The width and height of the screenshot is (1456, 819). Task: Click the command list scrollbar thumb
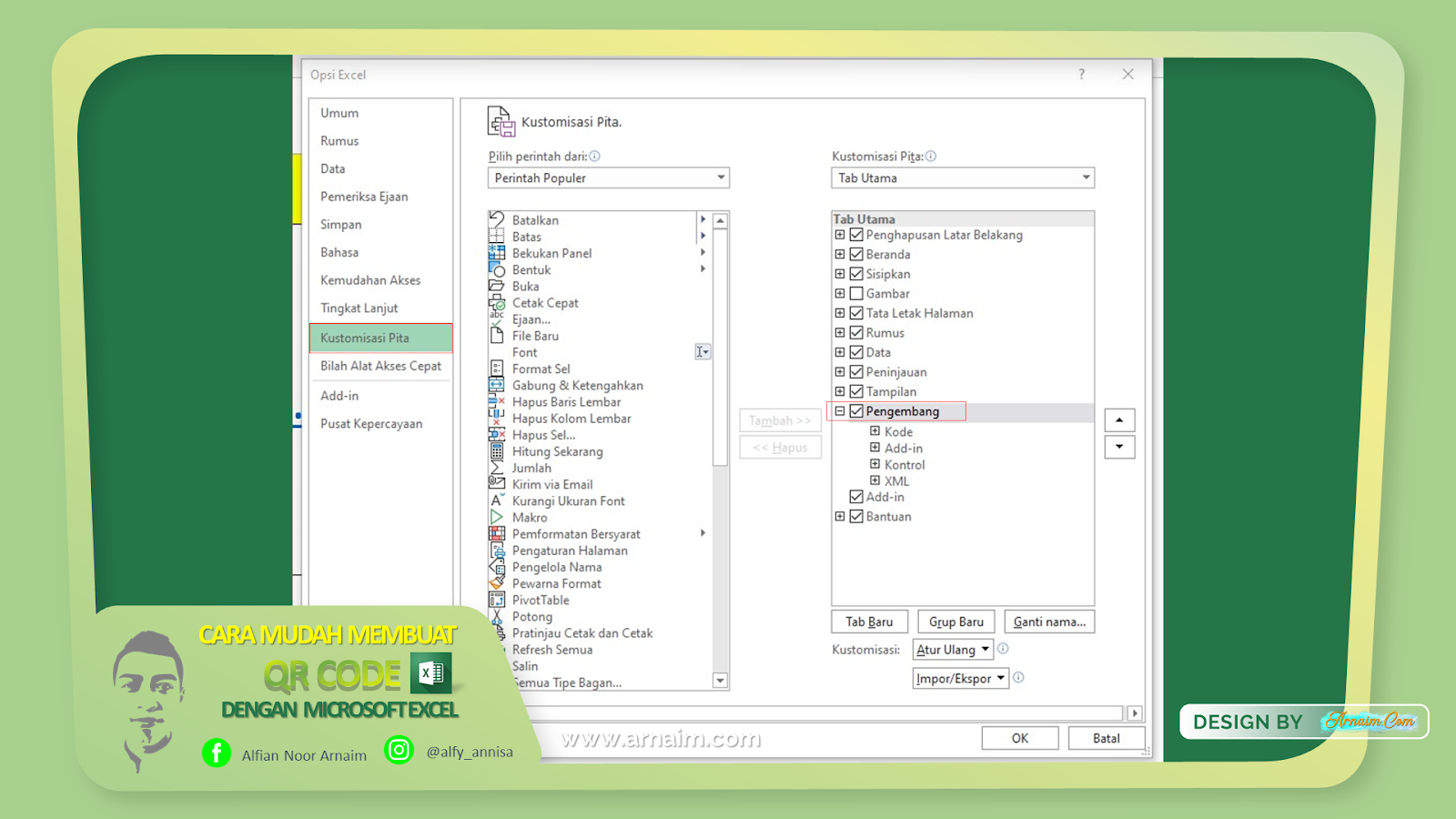coord(720,348)
